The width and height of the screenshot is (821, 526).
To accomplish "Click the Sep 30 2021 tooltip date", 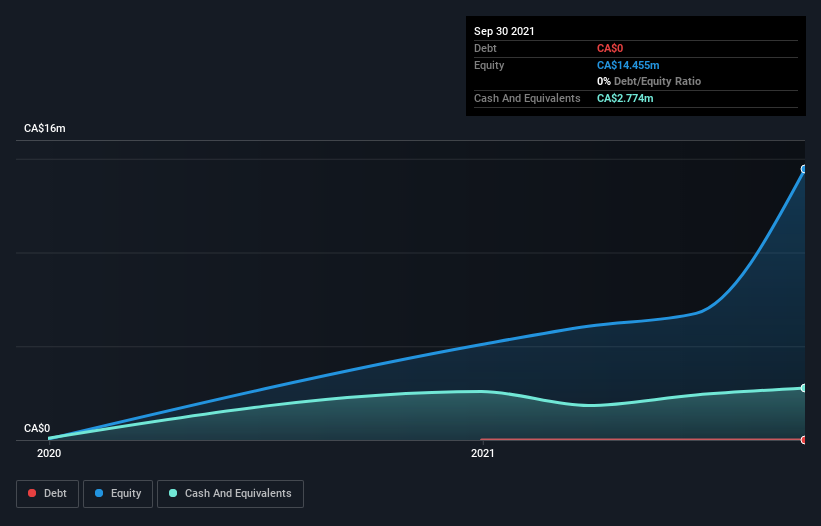I will pos(504,31).
